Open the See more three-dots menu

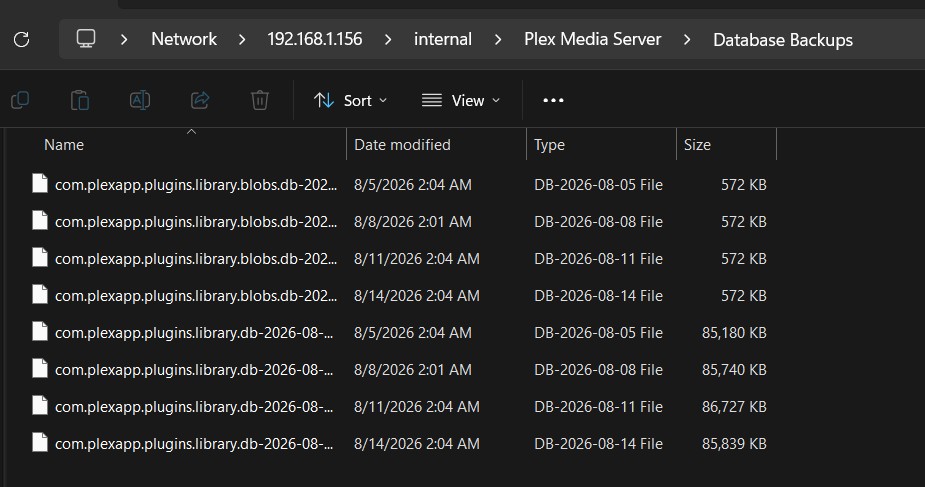coord(553,100)
